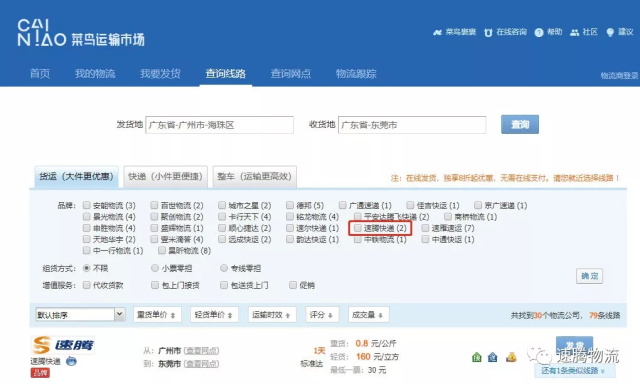Tick the 中通快运 (1) brand checkbox
Viewport: 640px width, 384px height.
coord(425,239)
